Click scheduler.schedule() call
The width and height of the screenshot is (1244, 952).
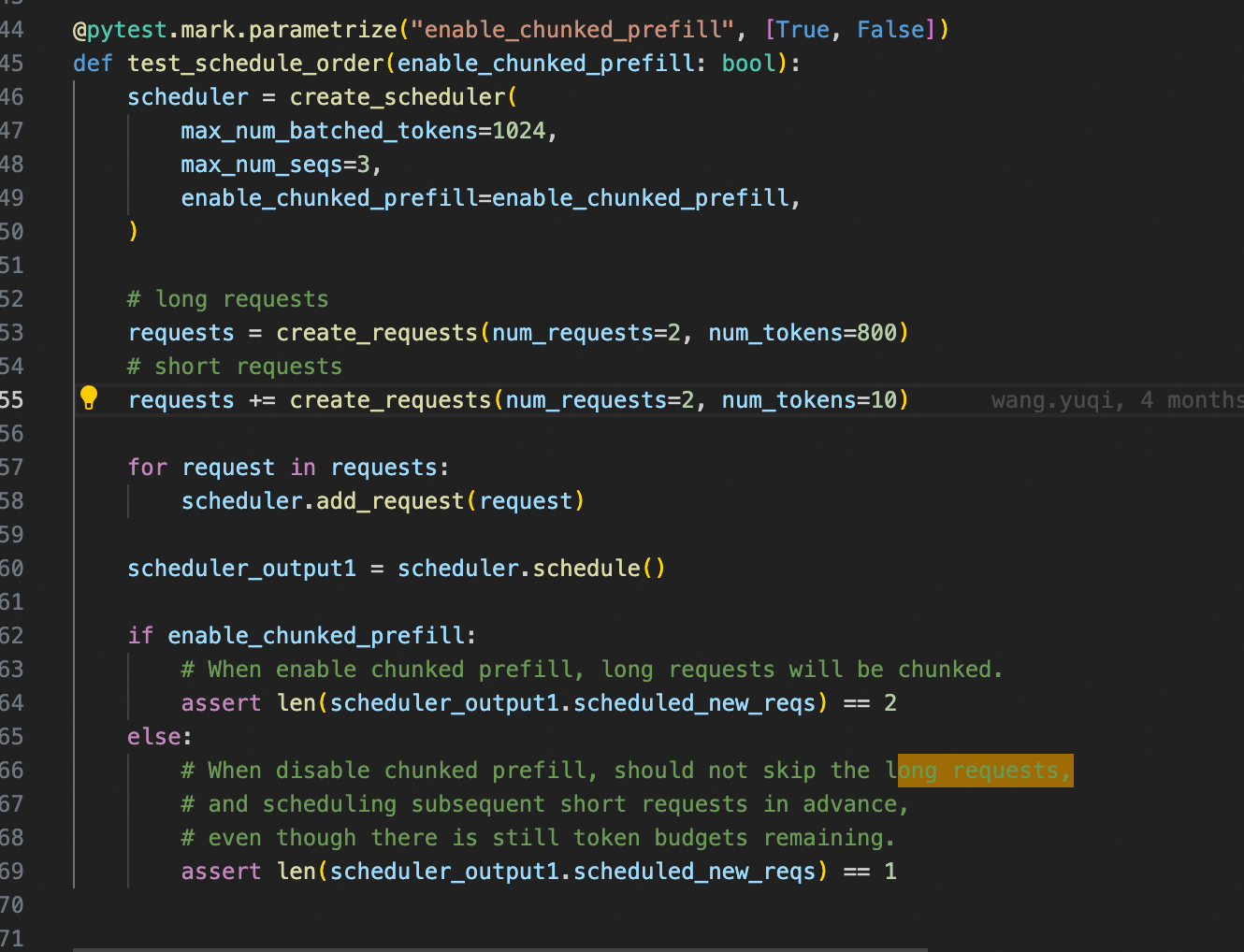coord(531,569)
